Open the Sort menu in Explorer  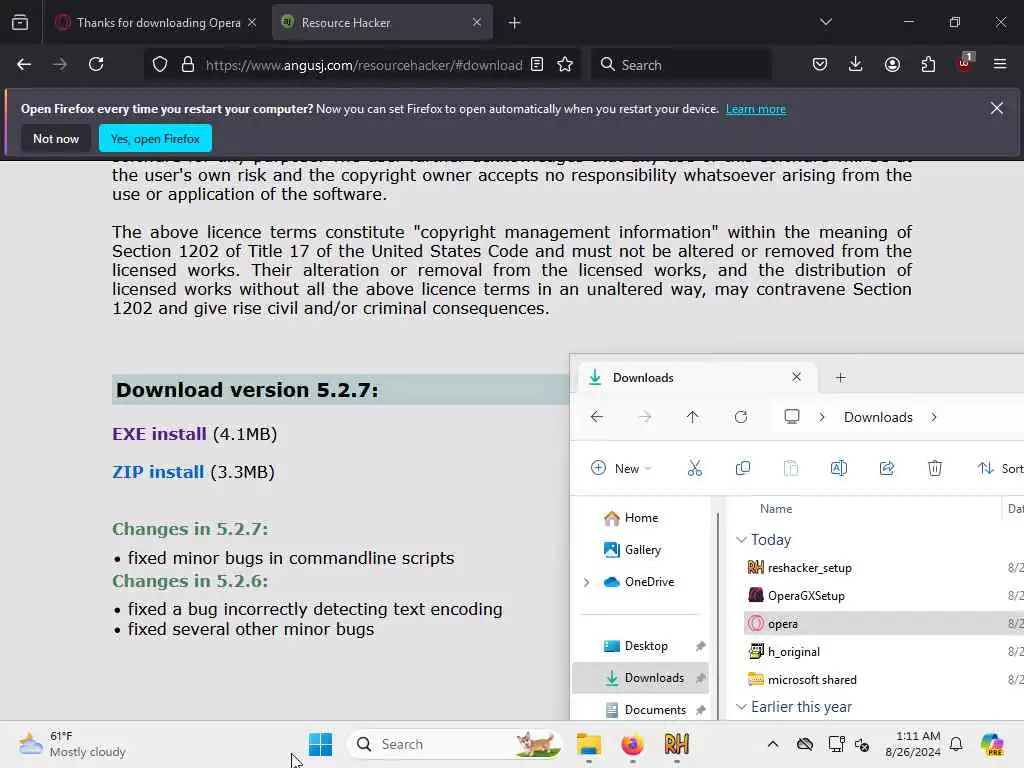1000,468
